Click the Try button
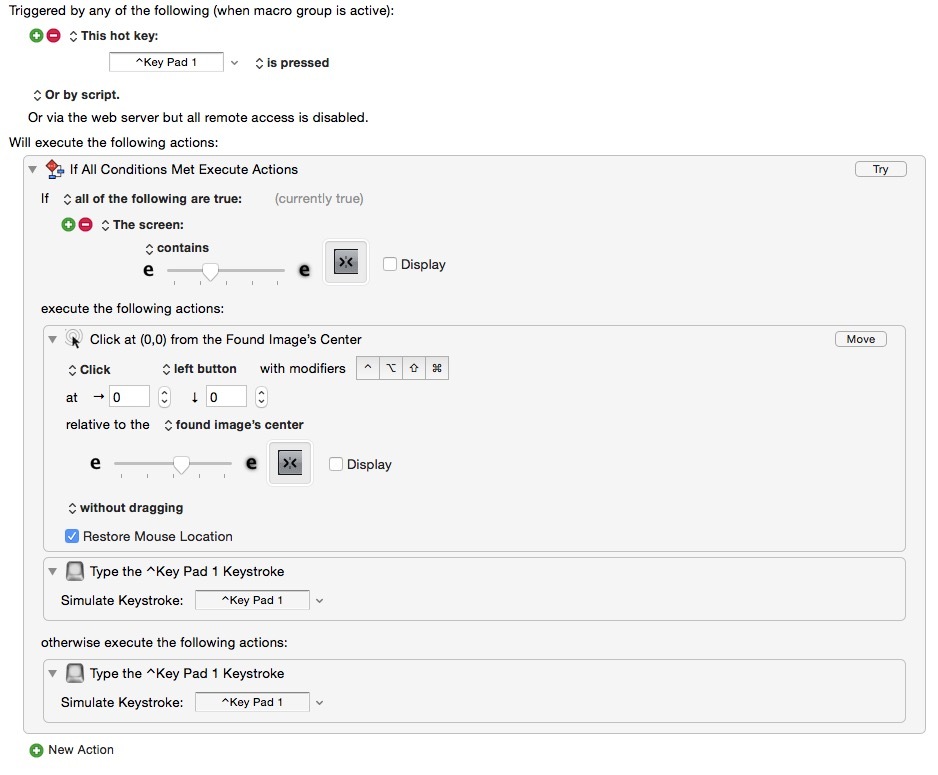 click(881, 169)
